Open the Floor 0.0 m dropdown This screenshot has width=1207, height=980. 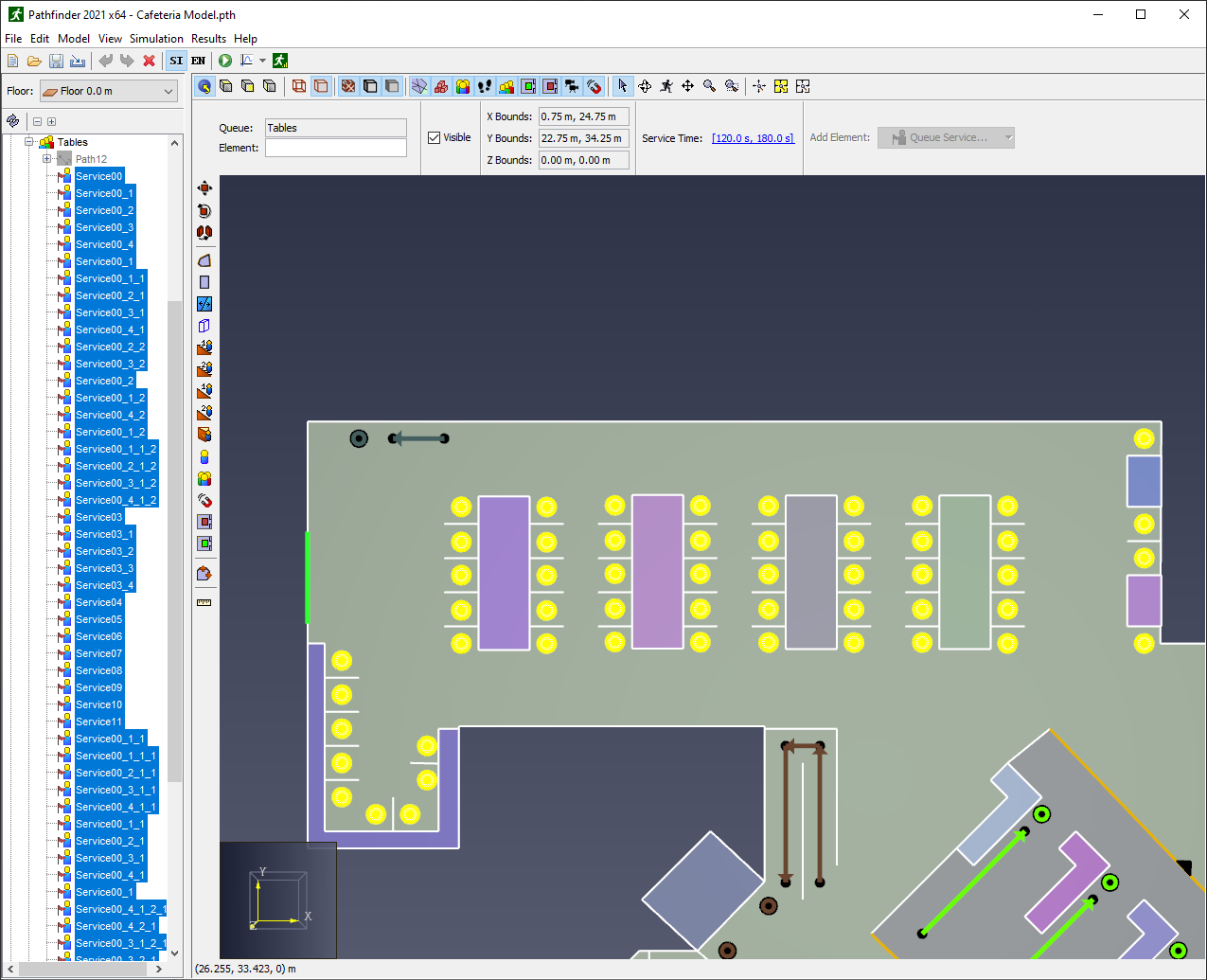tap(108, 91)
